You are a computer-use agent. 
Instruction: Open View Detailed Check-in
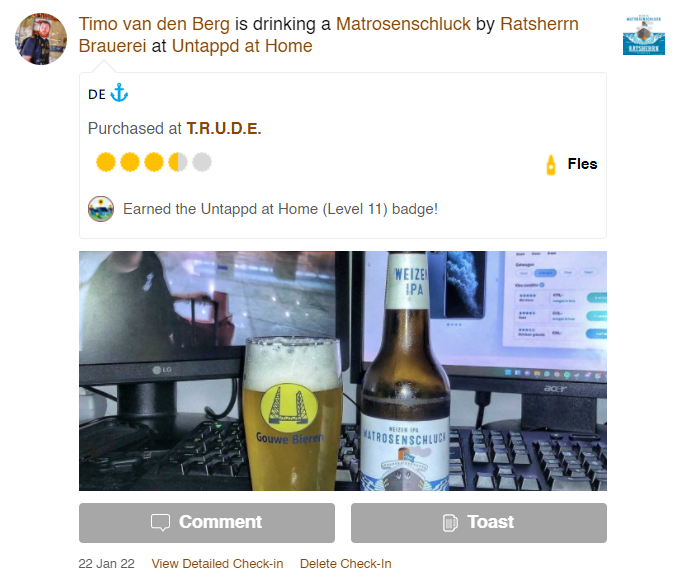coord(217,564)
